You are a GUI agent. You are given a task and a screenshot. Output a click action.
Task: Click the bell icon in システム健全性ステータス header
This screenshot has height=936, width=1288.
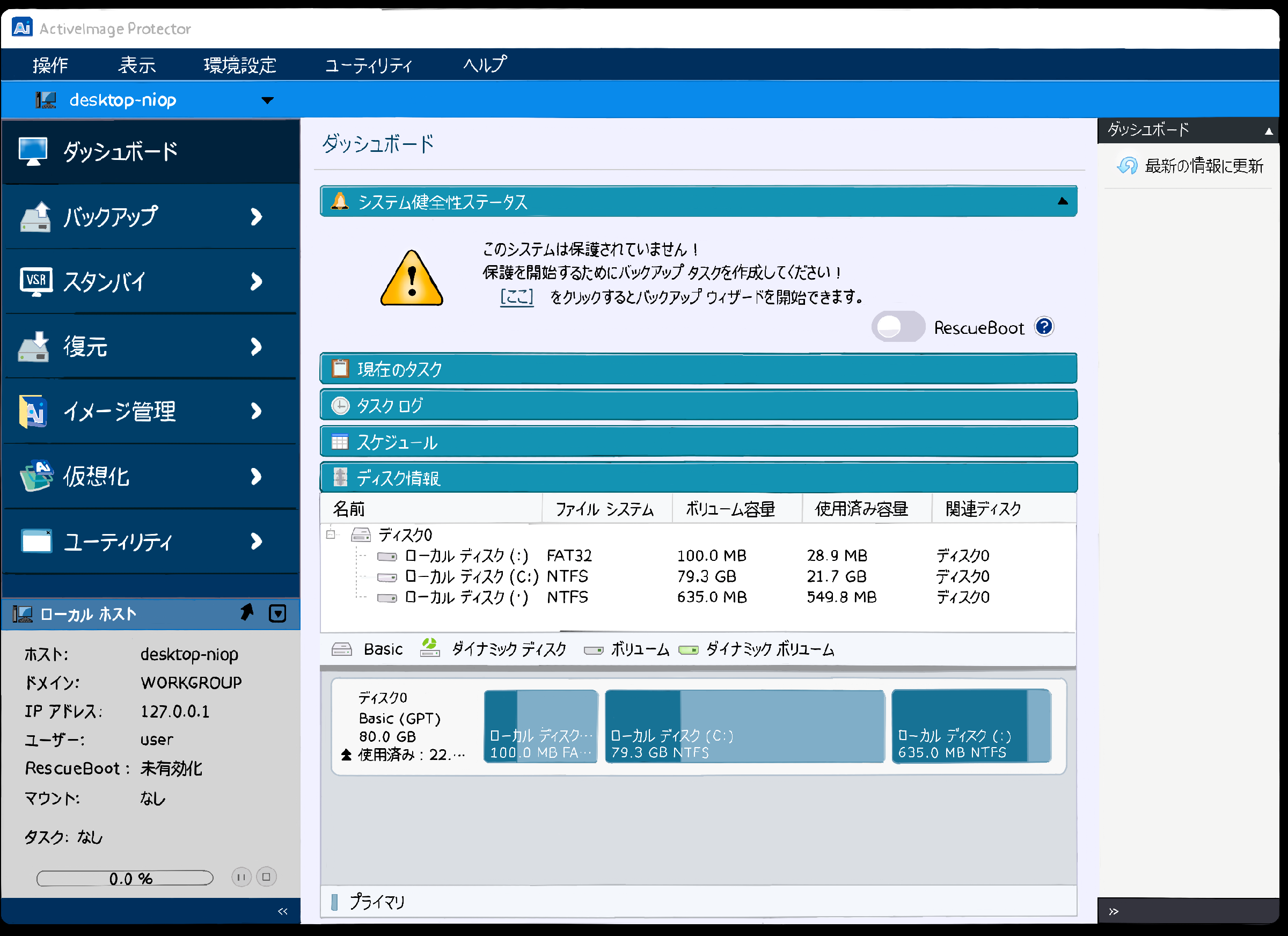(340, 201)
